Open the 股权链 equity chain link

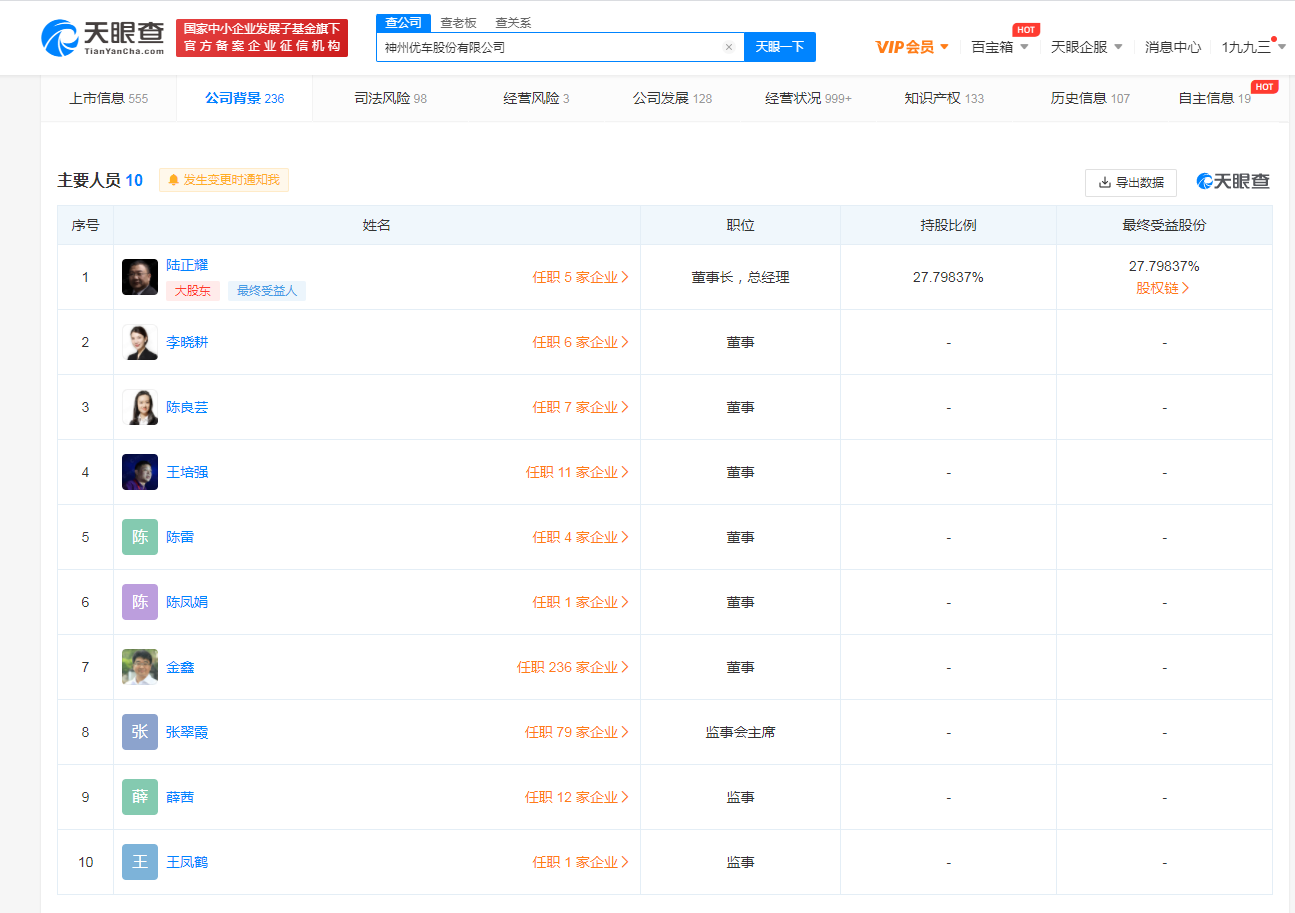tap(1163, 288)
